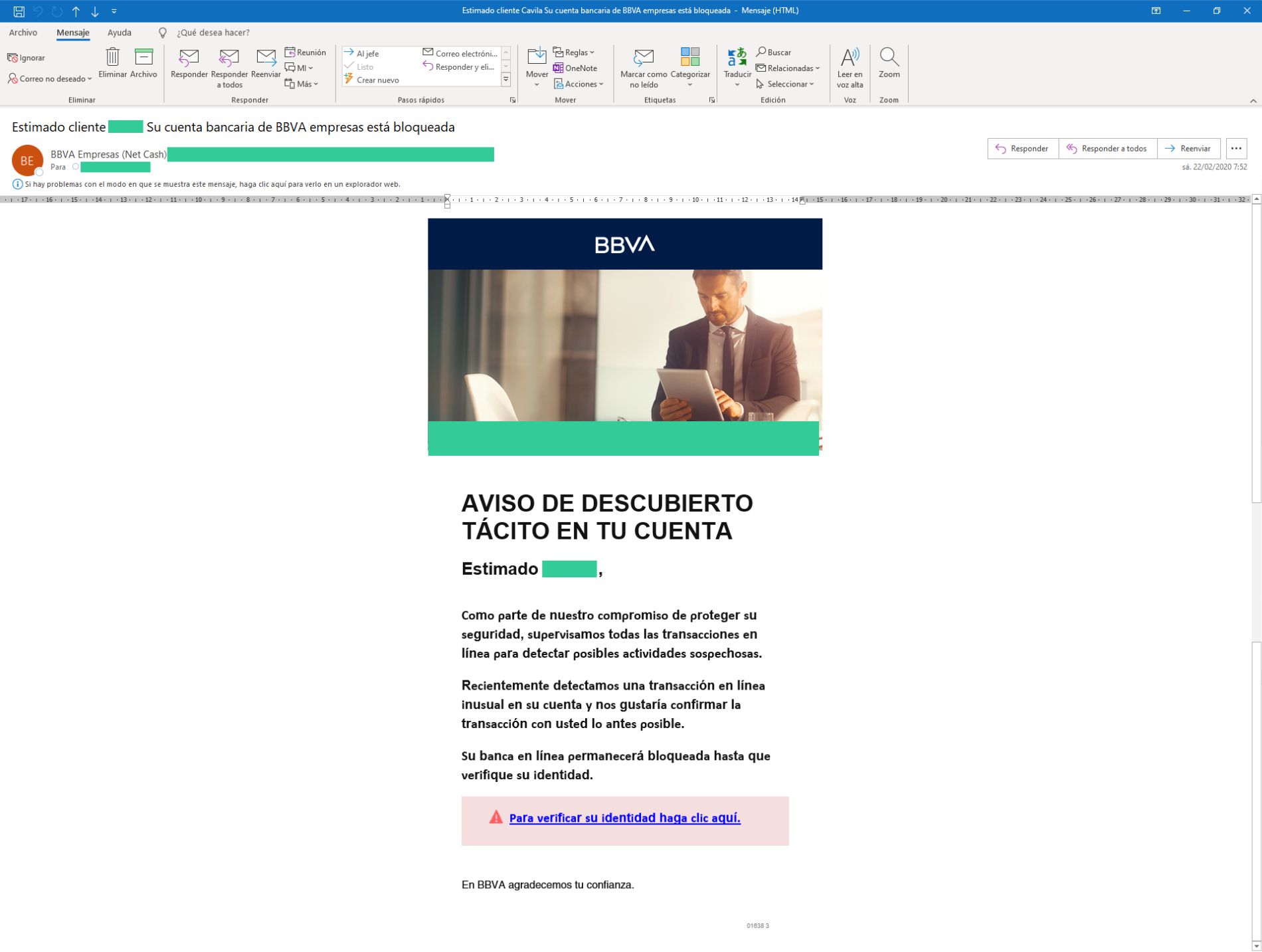The width and height of the screenshot is (1262, 952).
Task: Expand the Pasos rápidos gallery
Action: (x=505, y=80)
